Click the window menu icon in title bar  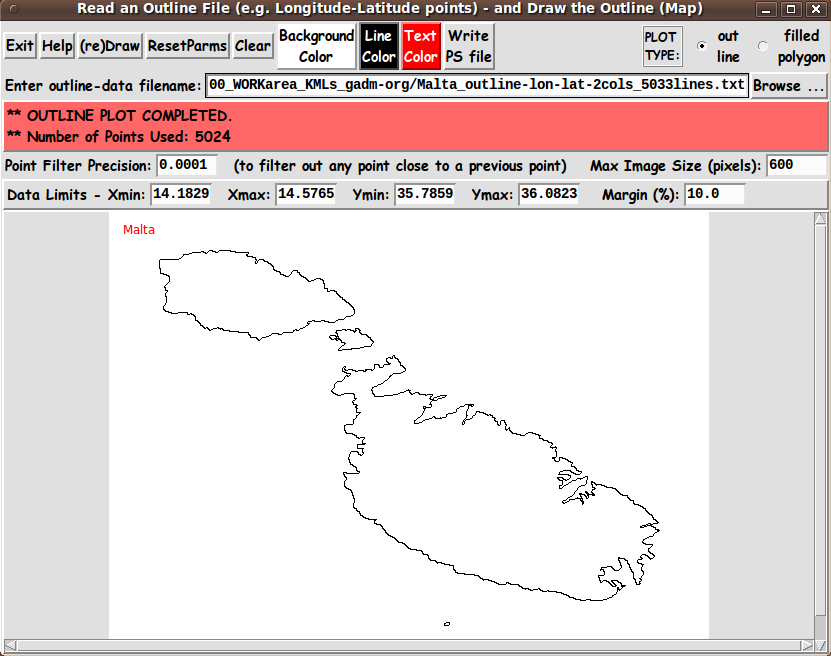(14, 9)
